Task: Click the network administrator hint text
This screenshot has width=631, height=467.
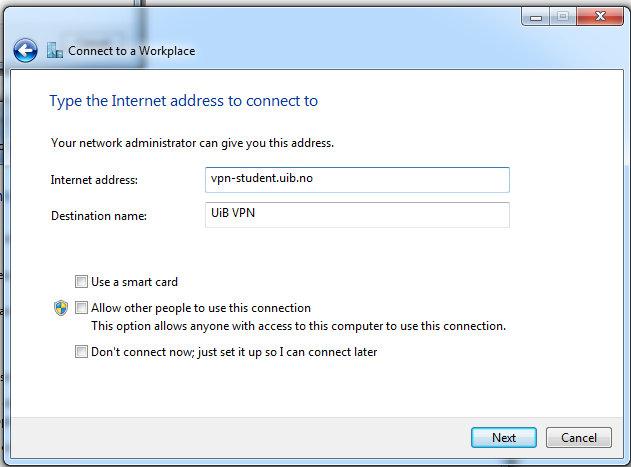Action: (192, 143)
